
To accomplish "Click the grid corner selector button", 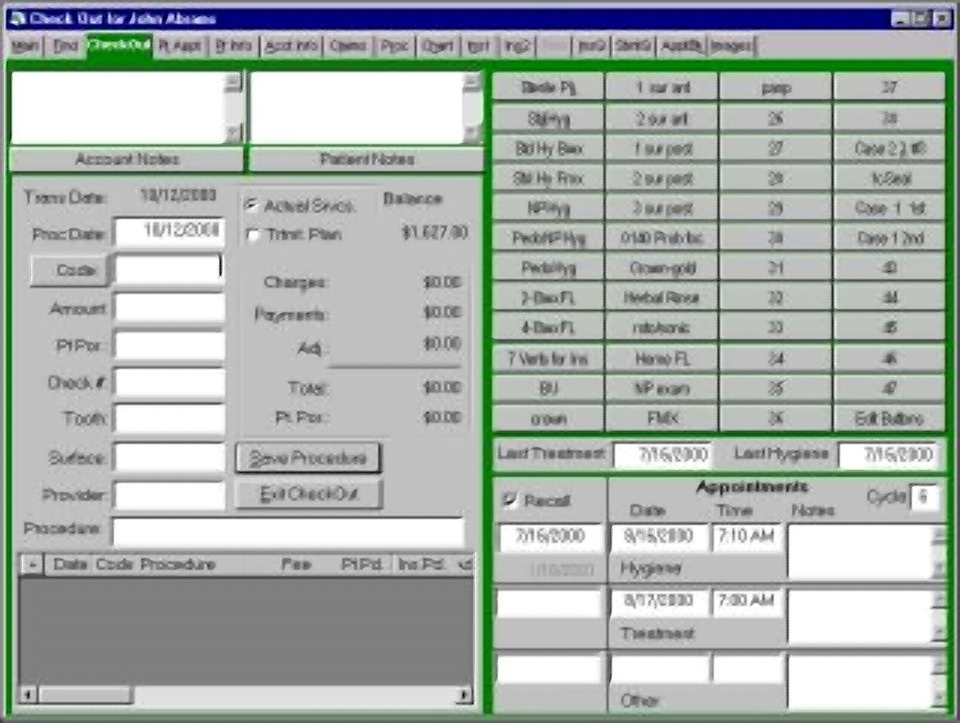I will point(31,564).
